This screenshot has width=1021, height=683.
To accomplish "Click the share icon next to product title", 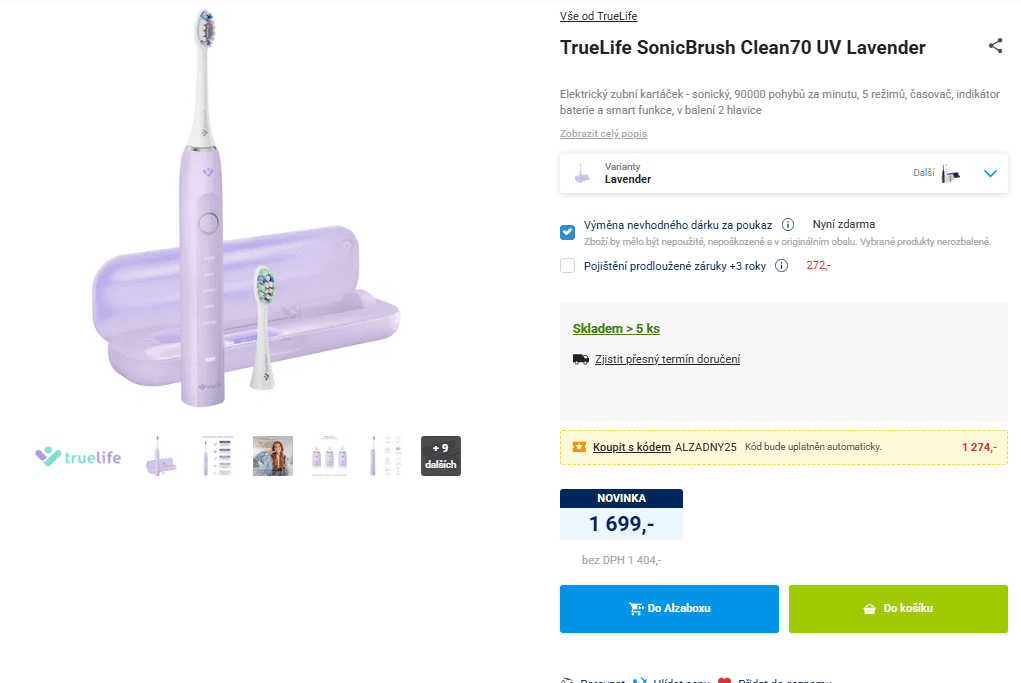I will coord(995,45).
